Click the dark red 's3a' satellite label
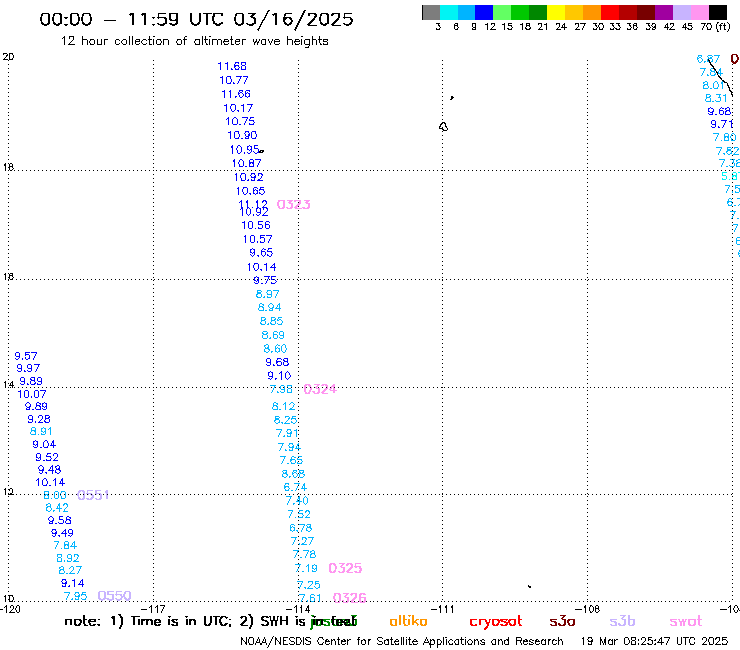Screen dimensions: 740x650 pos(562,621)
